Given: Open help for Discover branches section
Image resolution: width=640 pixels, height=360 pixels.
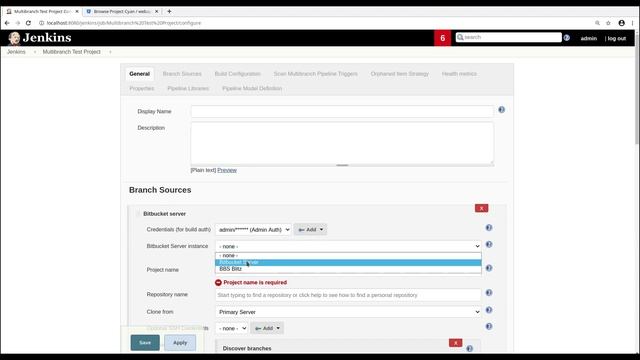Looking at the screenshot, I should 469,349.
